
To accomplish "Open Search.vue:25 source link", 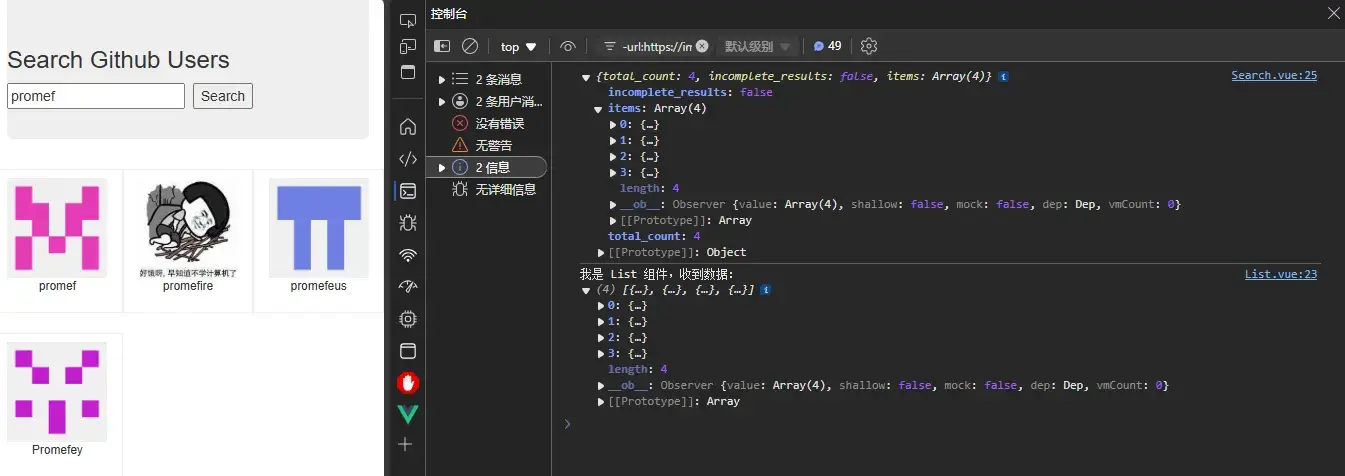I will (x=1274, y=75).
